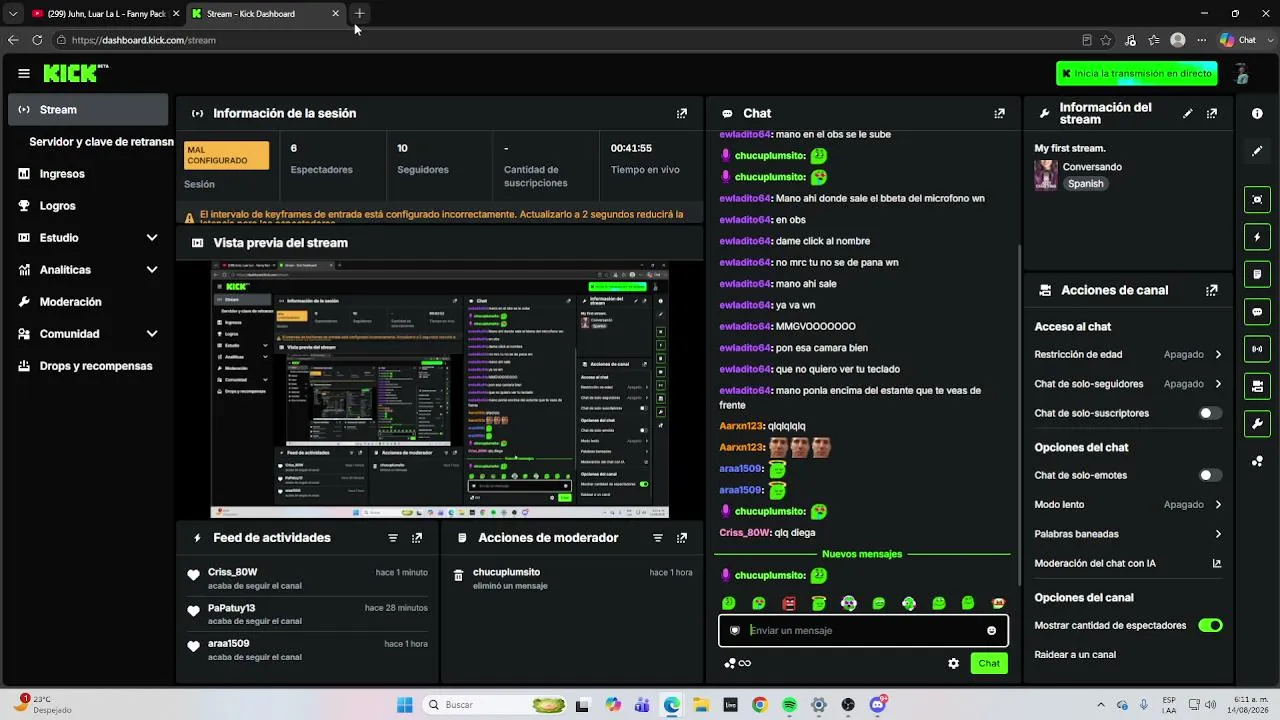Expand the Analíticas sidebar section
Screen dimensions: 1280x720
pos(152,270)
